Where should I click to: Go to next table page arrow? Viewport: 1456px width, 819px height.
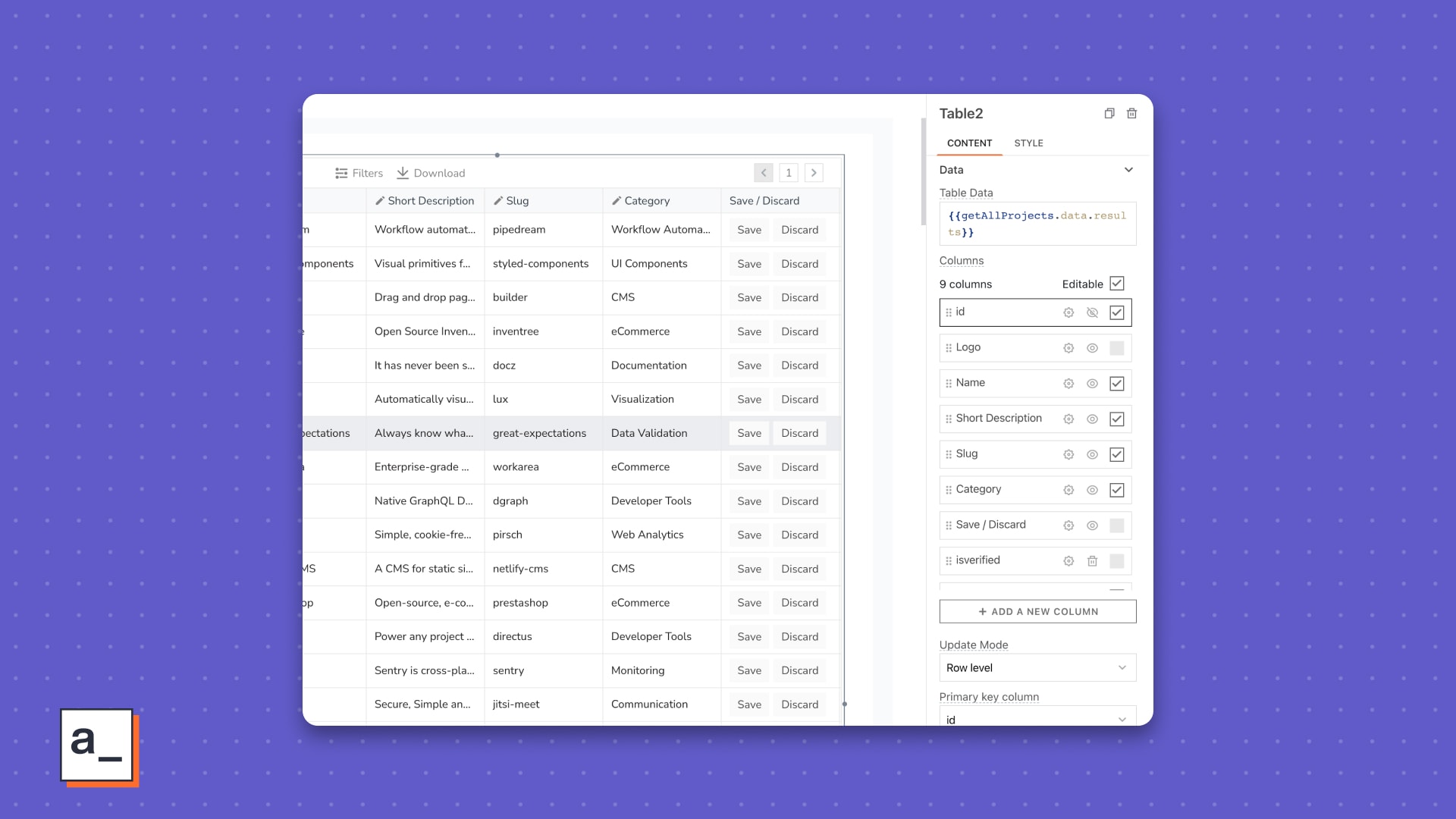pos(814,173)
